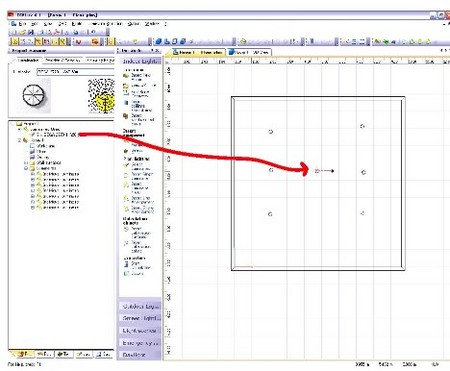Click the second blue view icon in toolbar
Viewport: 450px width, 371px height.
[167, 41]
